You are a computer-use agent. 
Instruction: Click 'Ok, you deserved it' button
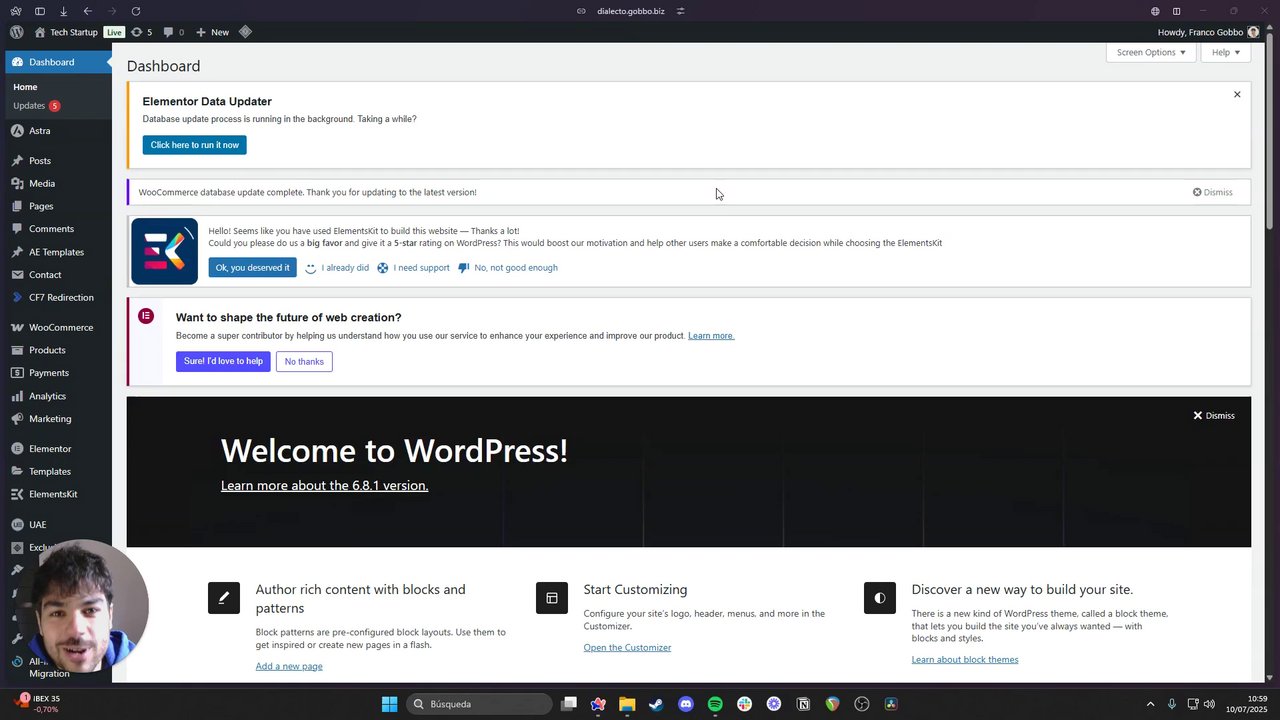tap(252, 268)
